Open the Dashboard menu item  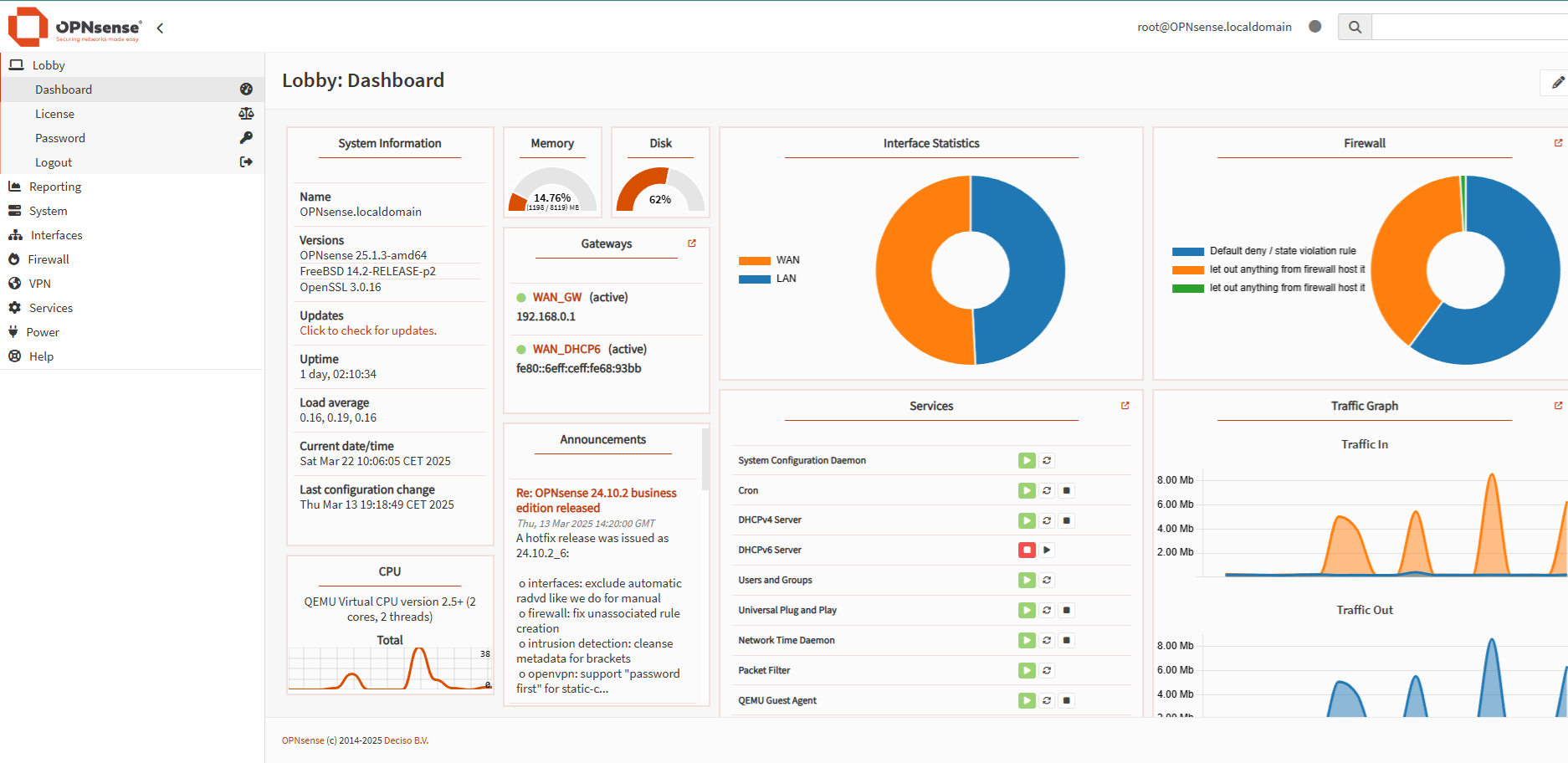pyautogui.click(x=132, y=90)
